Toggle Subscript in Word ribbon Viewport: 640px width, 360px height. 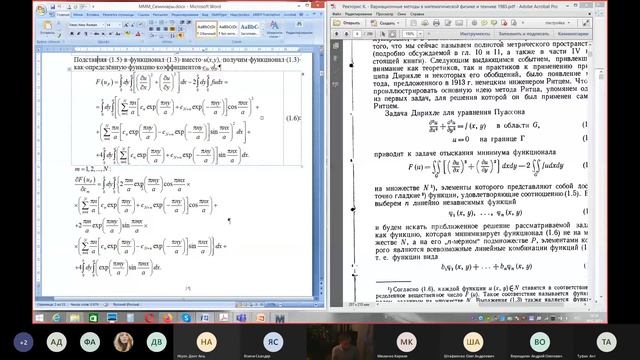tap(103, 34)
